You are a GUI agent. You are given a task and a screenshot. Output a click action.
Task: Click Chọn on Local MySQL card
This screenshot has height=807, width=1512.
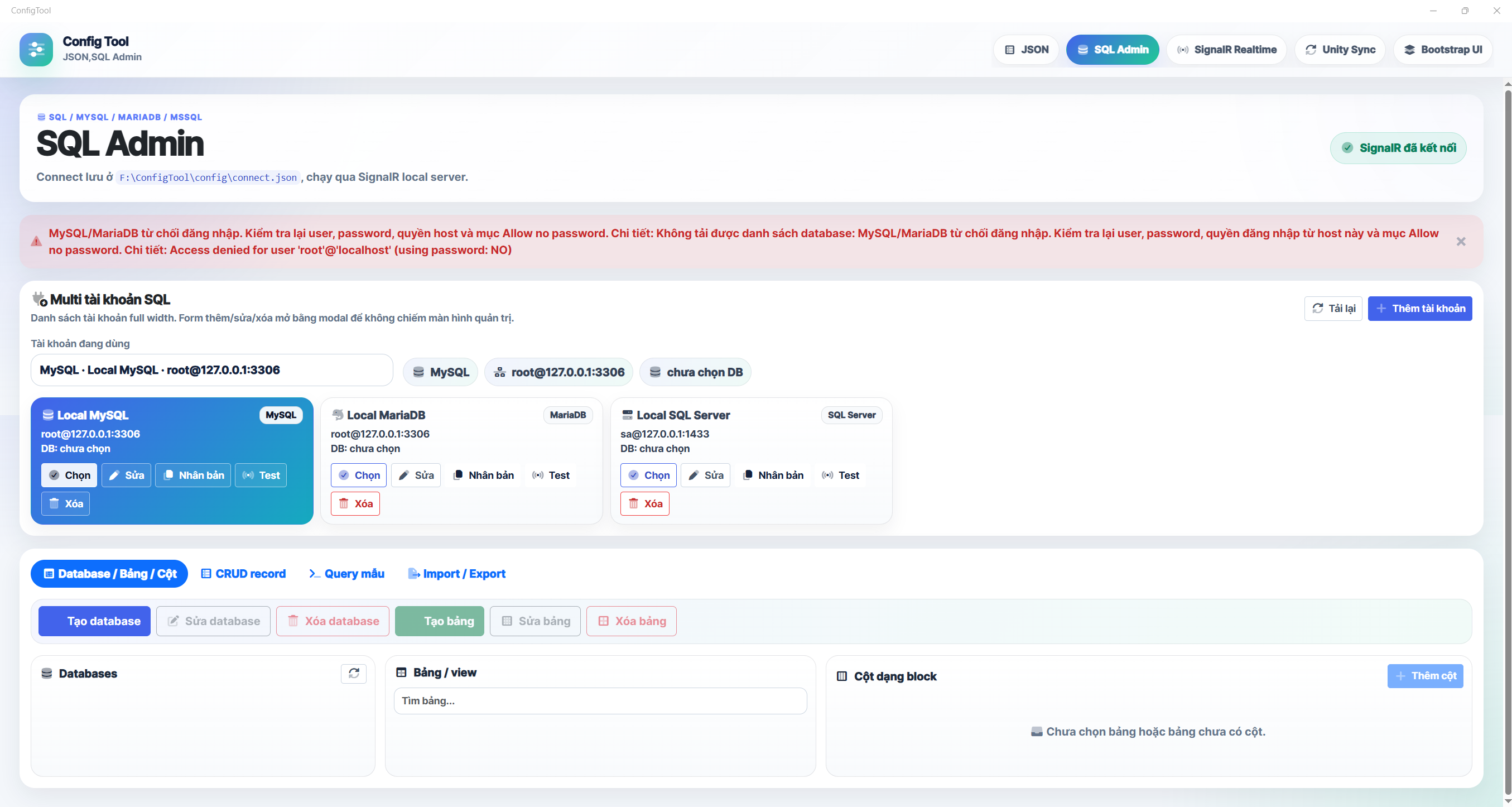point(69,475)
